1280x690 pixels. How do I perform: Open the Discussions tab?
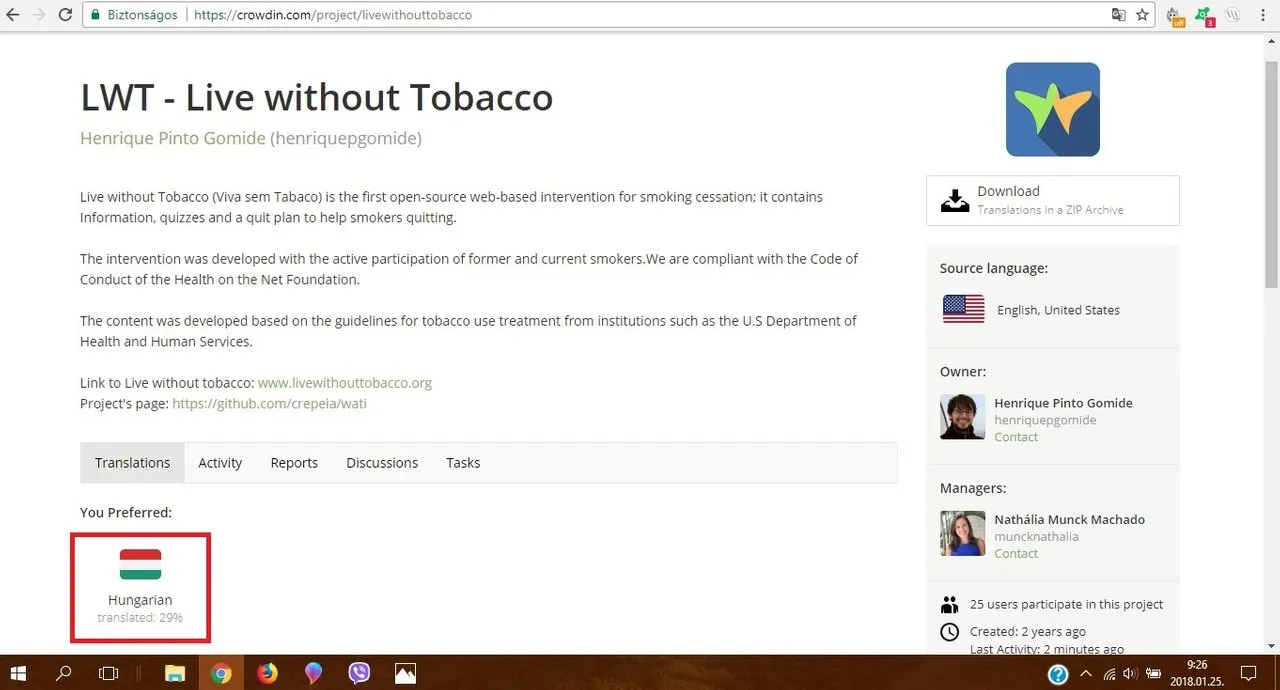(382, 463)
